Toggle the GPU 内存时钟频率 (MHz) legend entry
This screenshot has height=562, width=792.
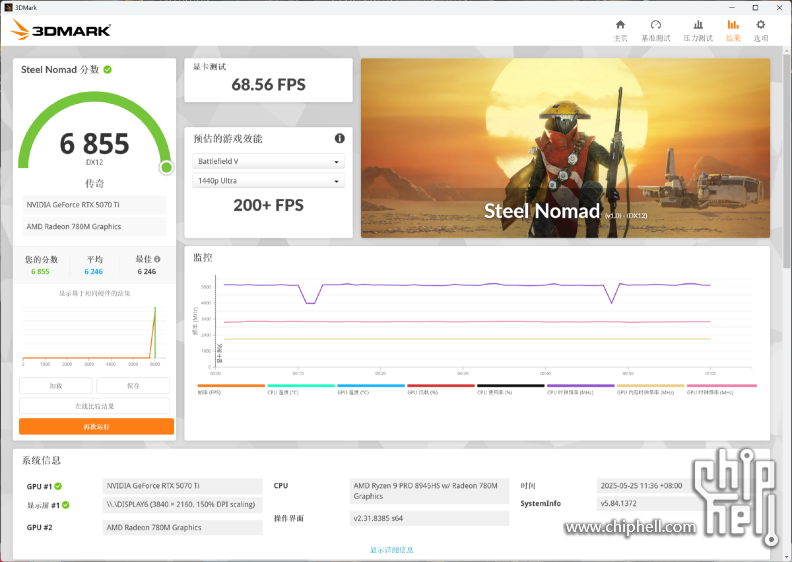[x=651, y=389]
